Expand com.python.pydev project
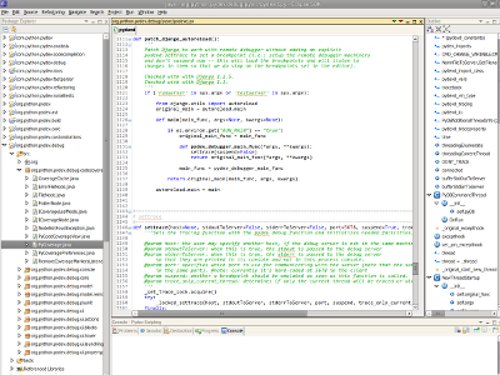This screenshot has height=375, width=500. 5,38
